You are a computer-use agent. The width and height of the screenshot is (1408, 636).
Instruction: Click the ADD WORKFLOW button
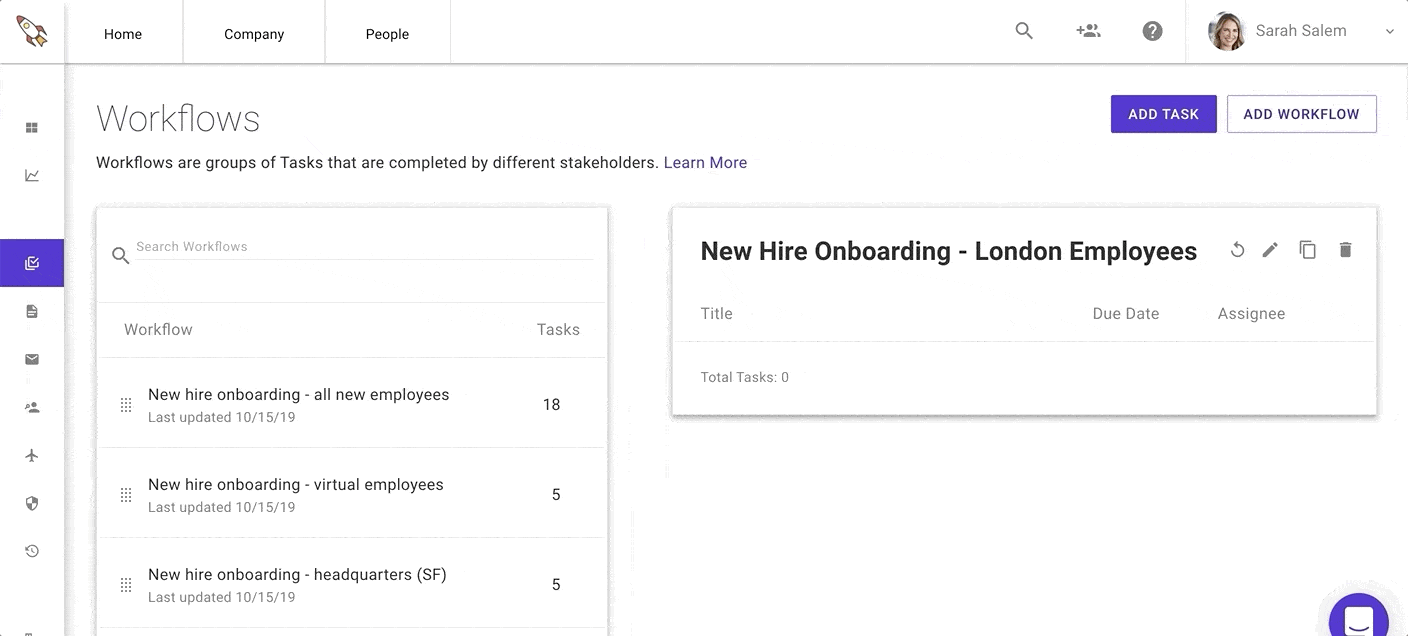(1301, 114)
